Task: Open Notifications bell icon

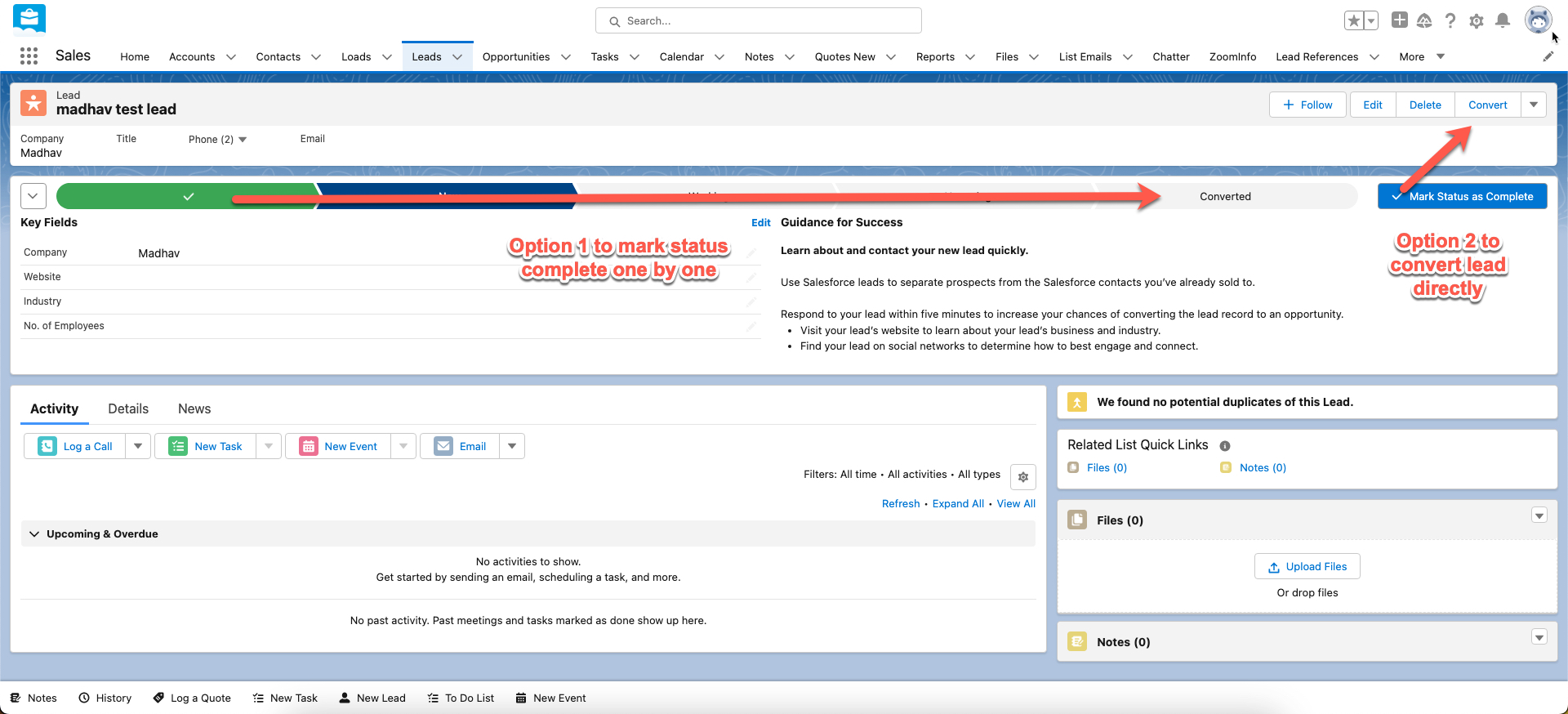Action: (1503, 20)
